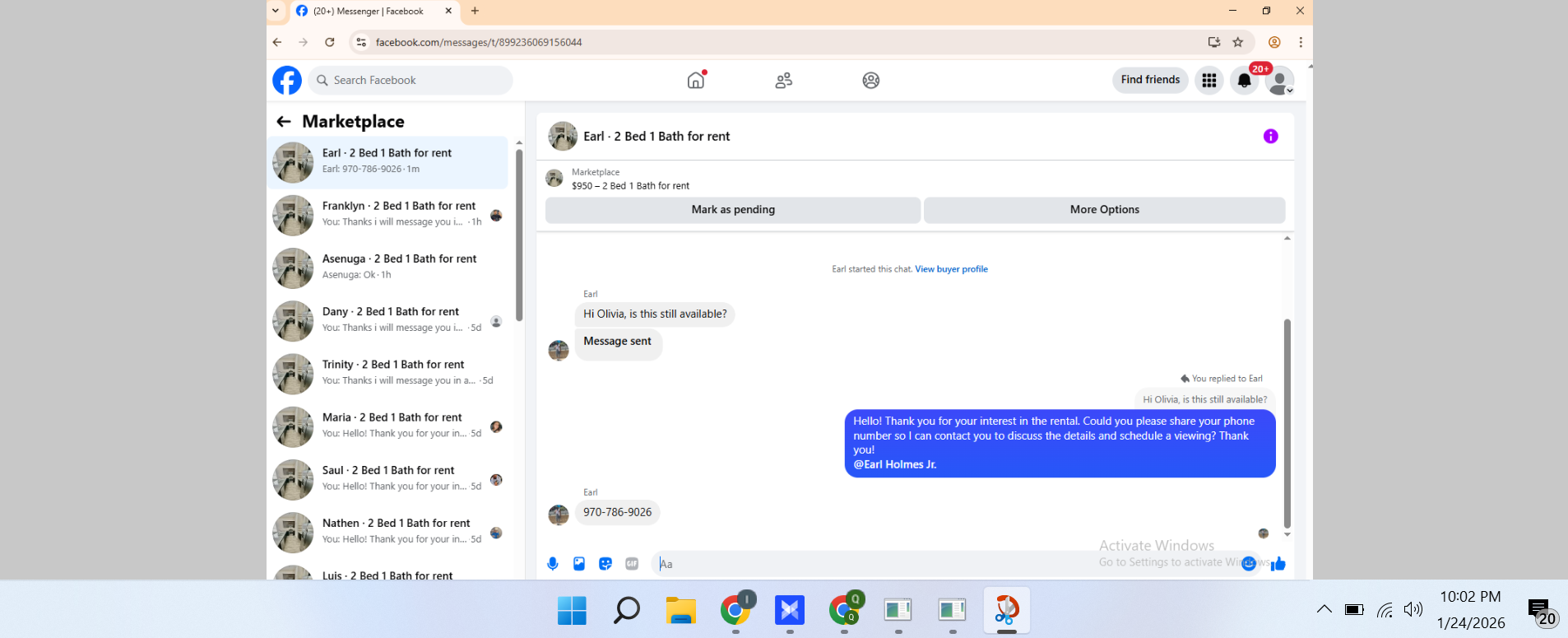The width and height of the screenshot is (1568, 638).
Task: Click Earl's chat header avatar
Action: pyautogui.click(x=563, y=136)
